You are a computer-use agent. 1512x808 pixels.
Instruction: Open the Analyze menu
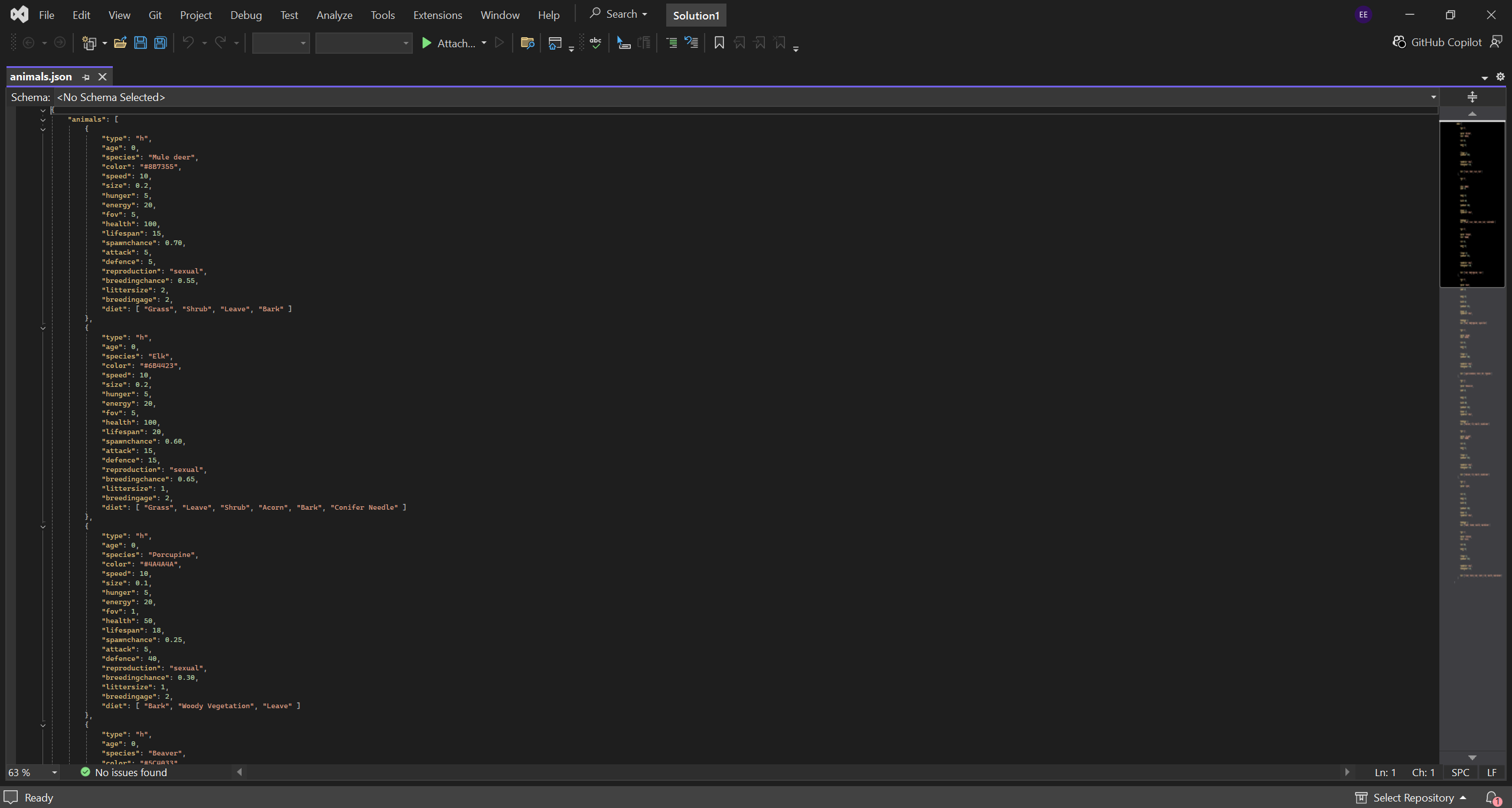[x=334, y=15]
